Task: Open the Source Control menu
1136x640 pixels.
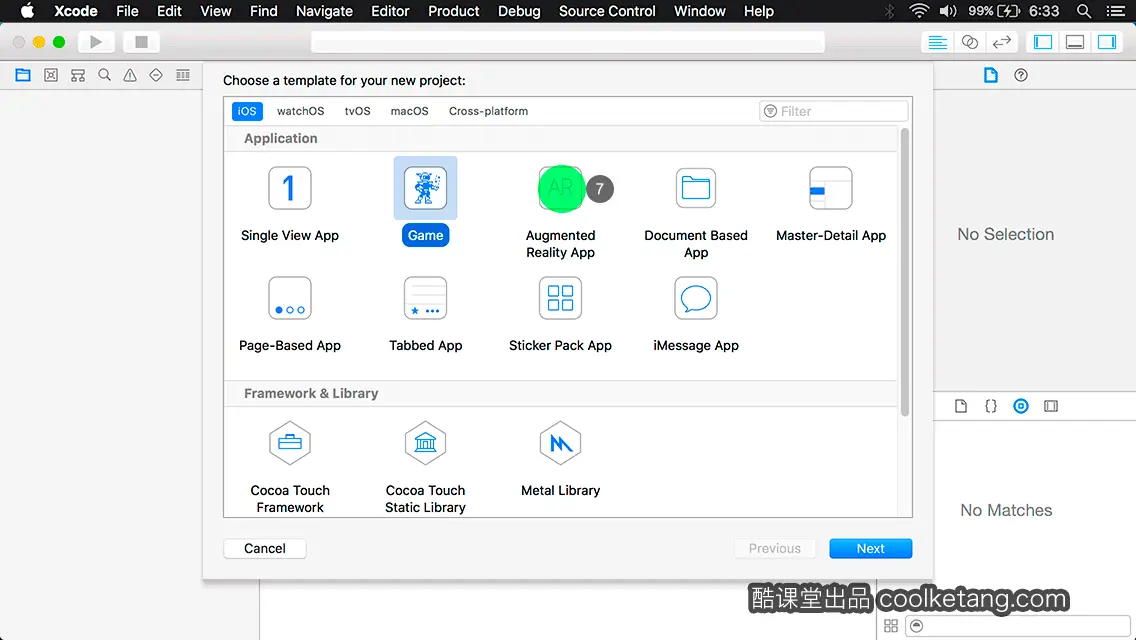Action: point(607,11)
